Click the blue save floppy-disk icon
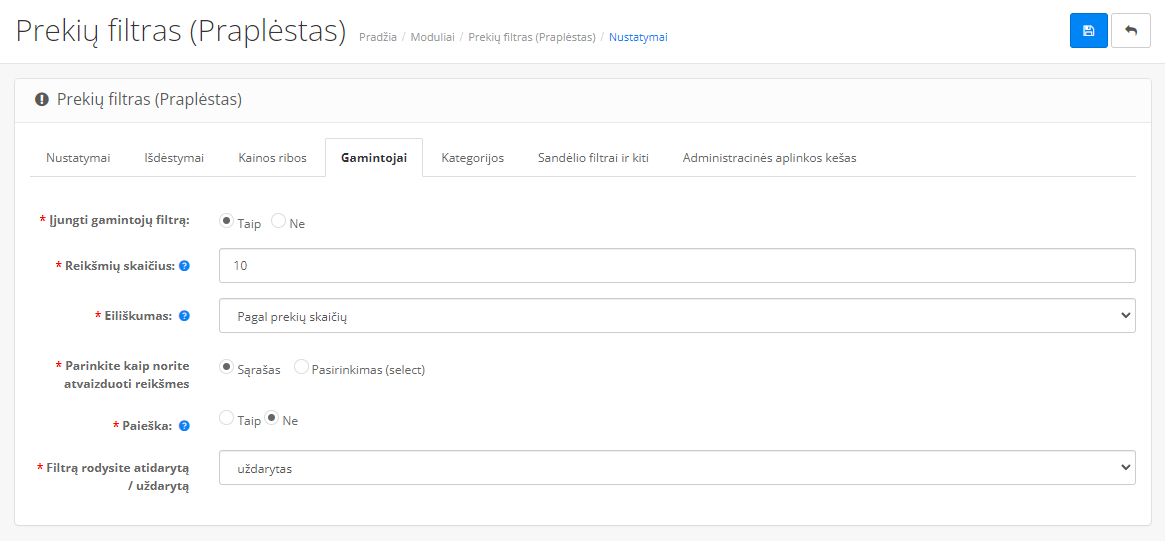The width and height of the screenshot is (1165, 541). (x=1088, y=30)
